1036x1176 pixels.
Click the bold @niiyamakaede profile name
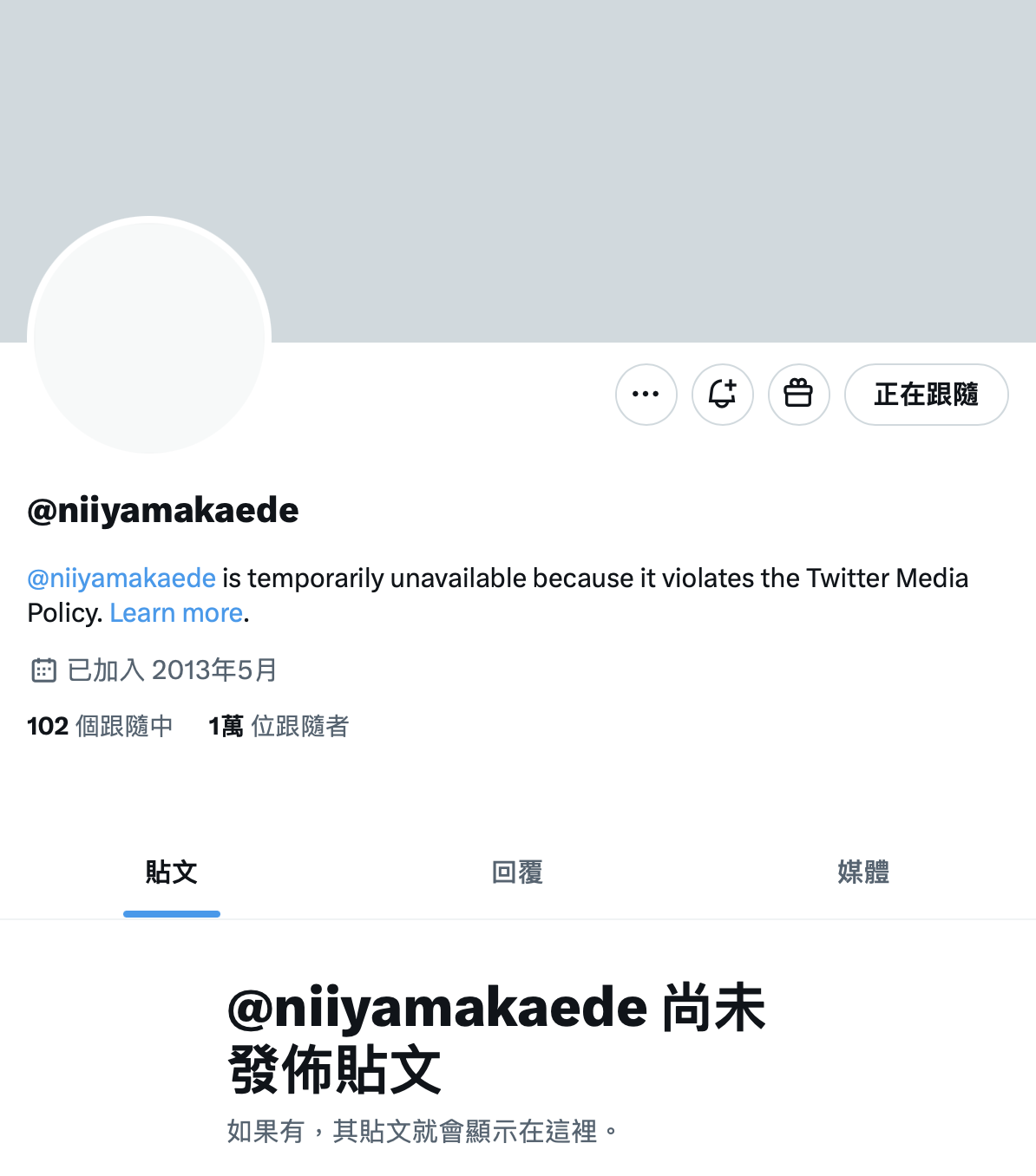coord(163,510)
